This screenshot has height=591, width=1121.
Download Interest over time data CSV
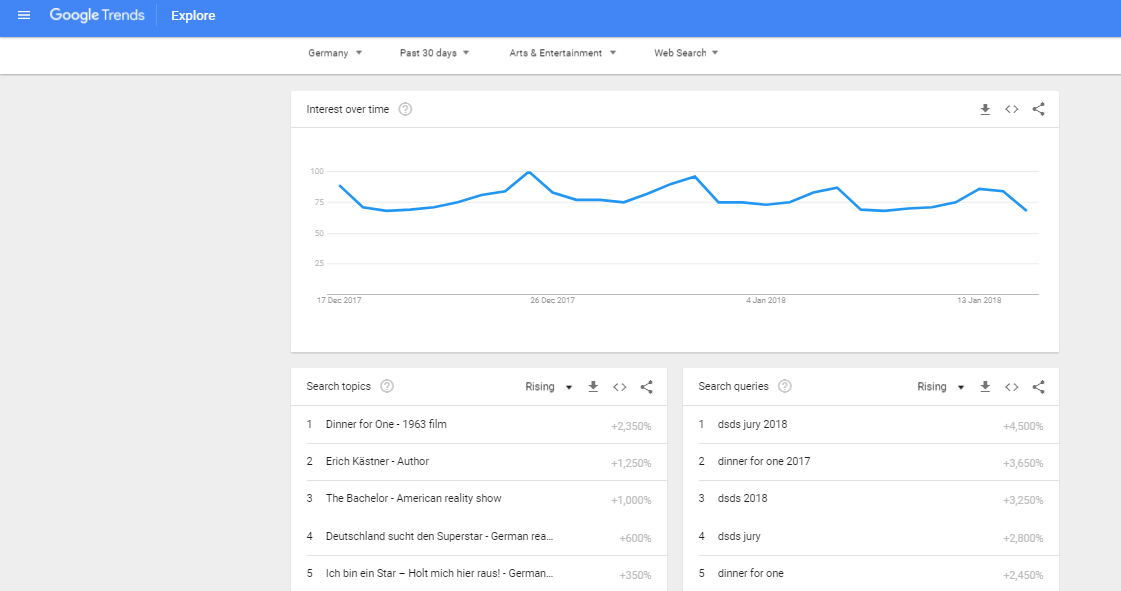click(985, 109)
